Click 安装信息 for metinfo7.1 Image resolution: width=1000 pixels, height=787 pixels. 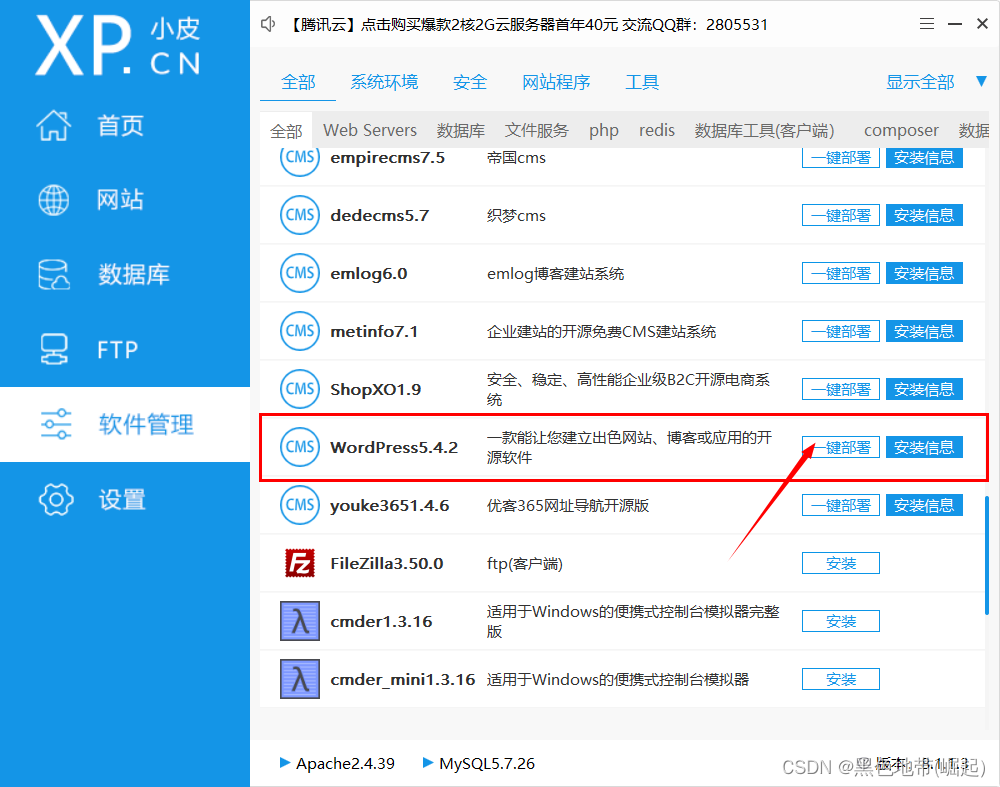coord(924,332)
